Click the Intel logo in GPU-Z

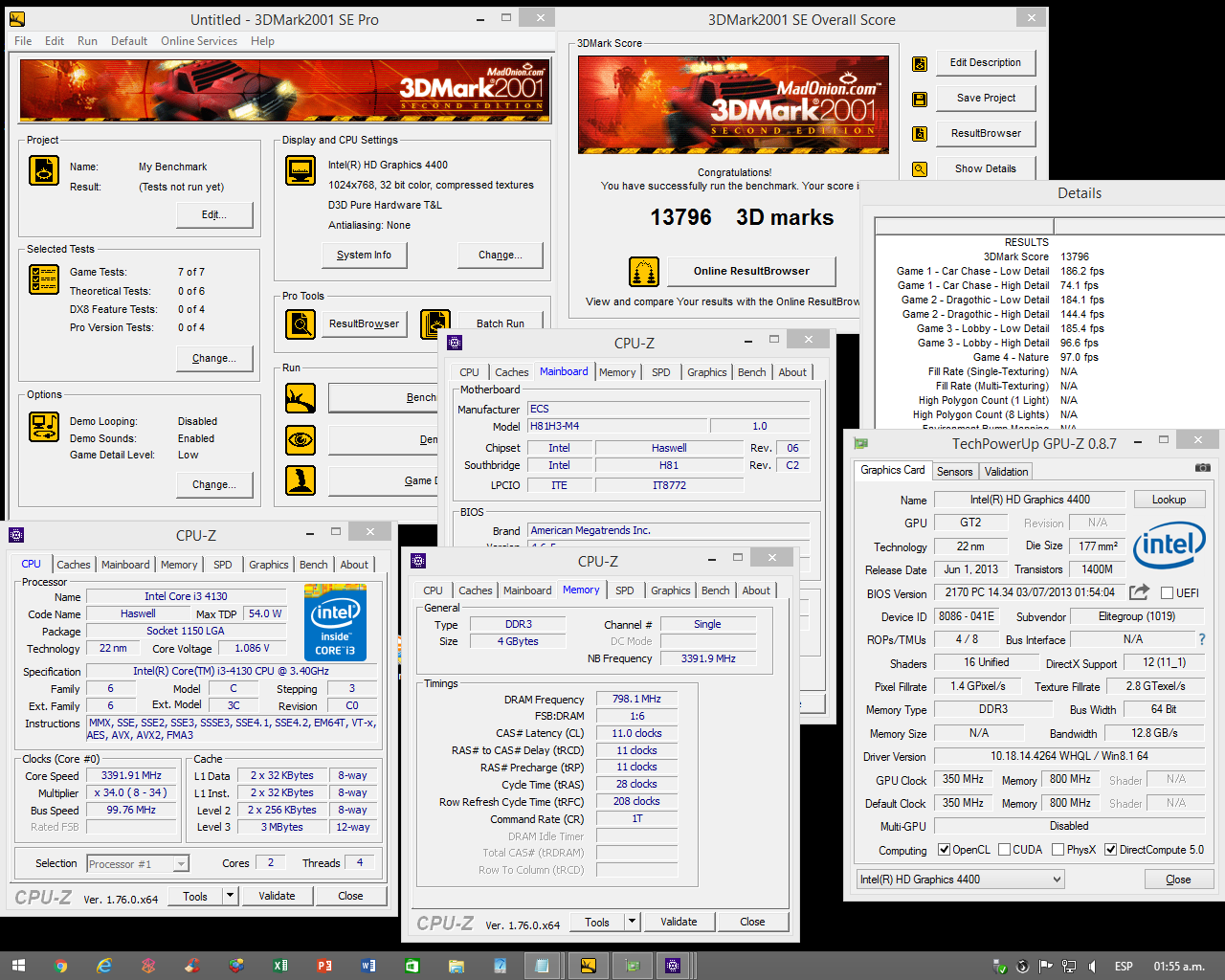[1169, 546]
